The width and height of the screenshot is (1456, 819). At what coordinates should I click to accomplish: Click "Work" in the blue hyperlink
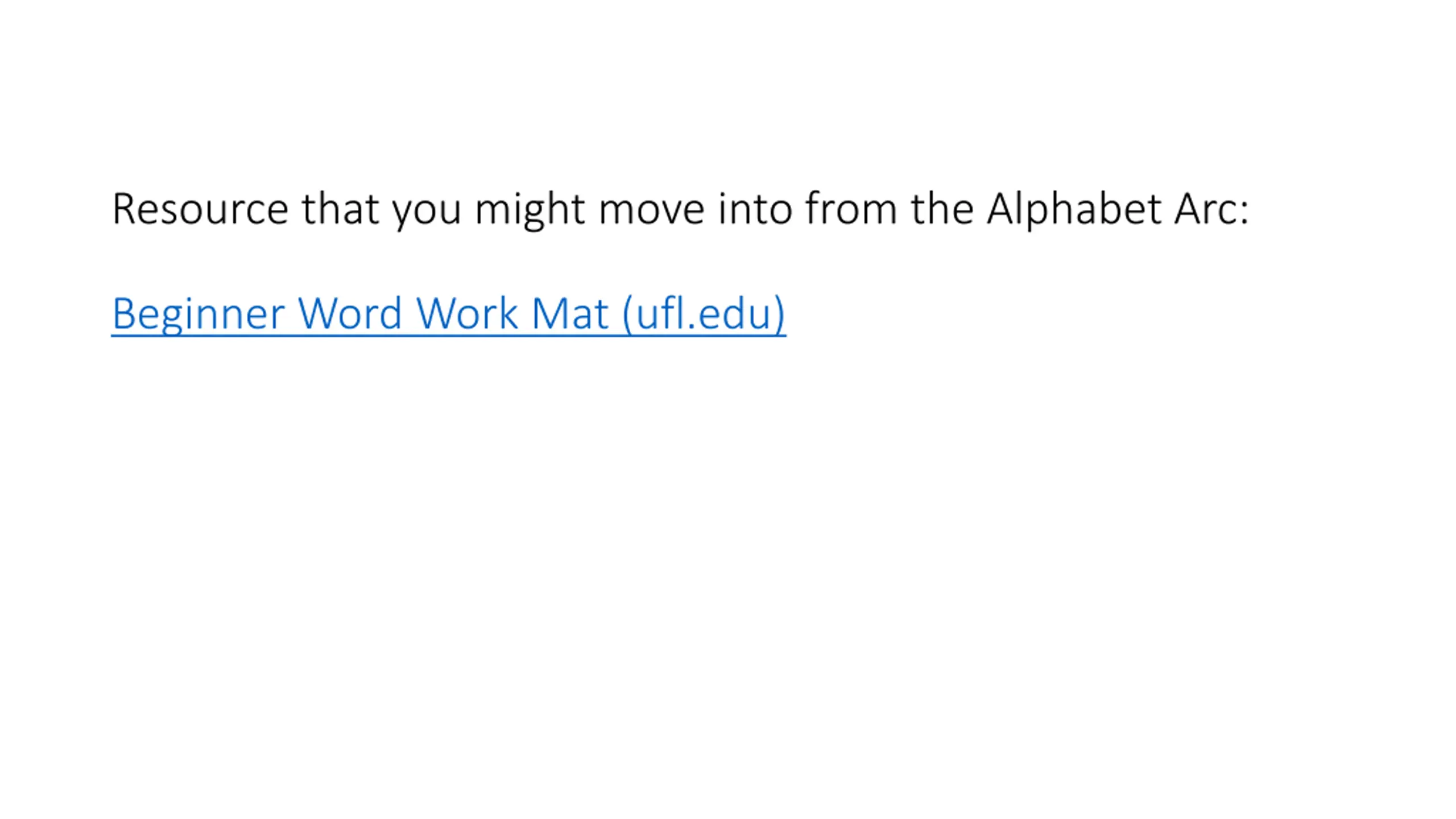pos(466,313)
